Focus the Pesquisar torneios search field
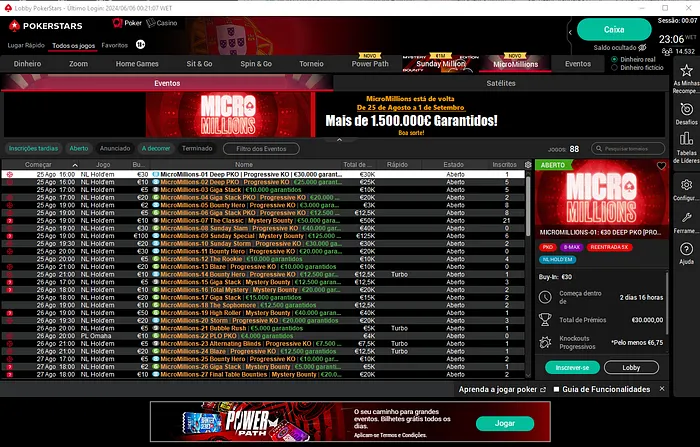Image resolution: width=700 pixels, height=447 pixels. (x=628, y=149)
